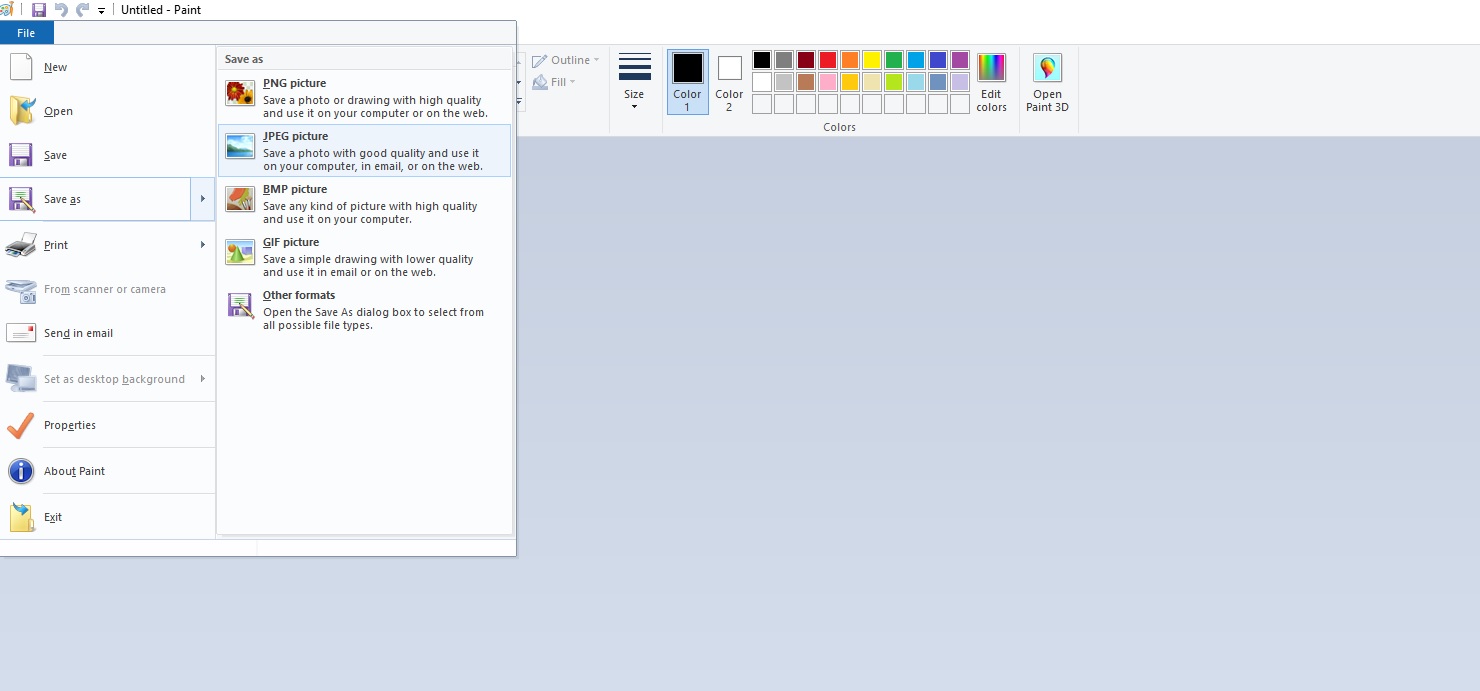
Task: Choose Properties from the File menu
Action: 108,425
